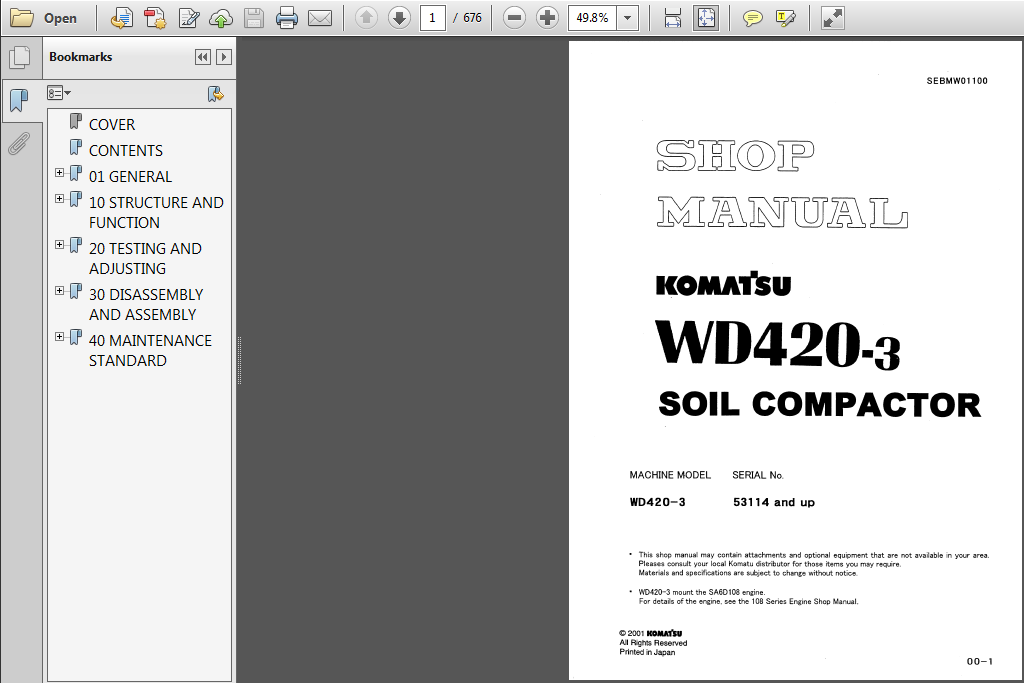
Task: Click the print icon
Action: tap(287, 18)
